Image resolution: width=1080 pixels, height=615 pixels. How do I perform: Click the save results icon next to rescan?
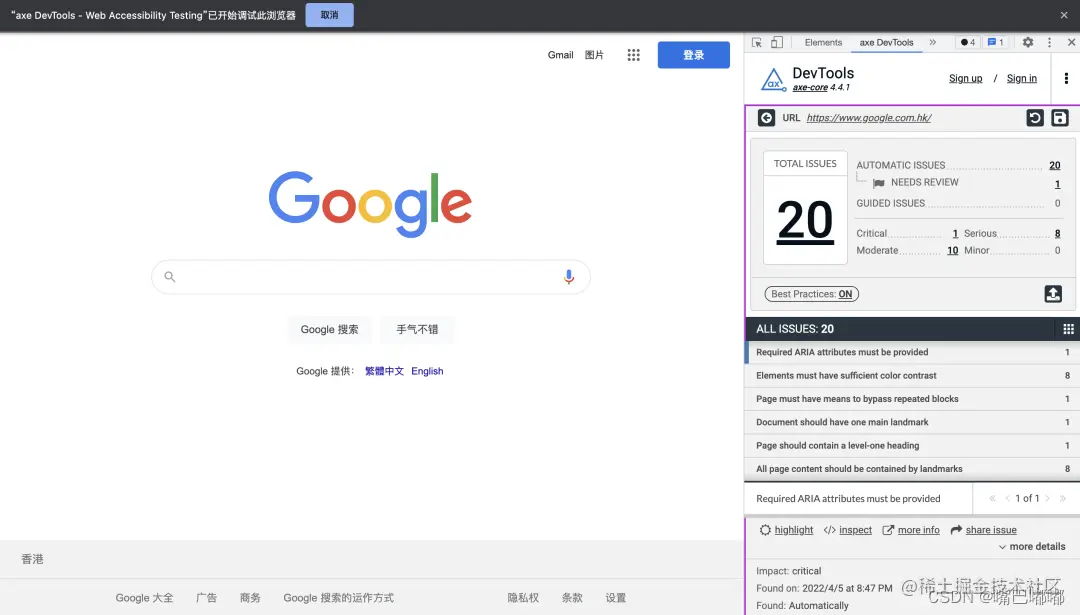click(1059, 117)
